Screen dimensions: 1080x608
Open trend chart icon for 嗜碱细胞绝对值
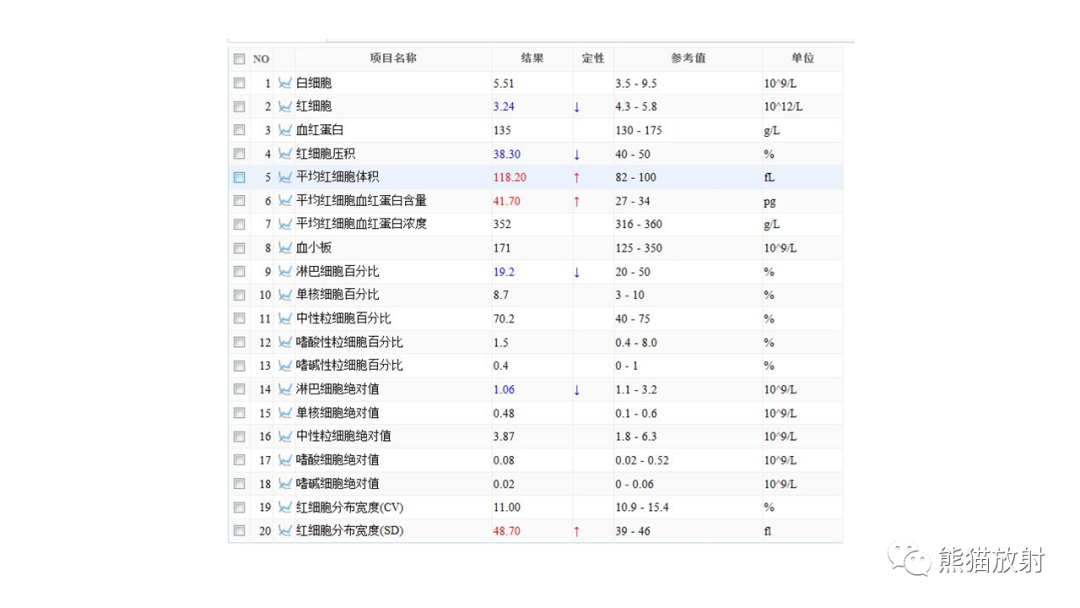284,483
